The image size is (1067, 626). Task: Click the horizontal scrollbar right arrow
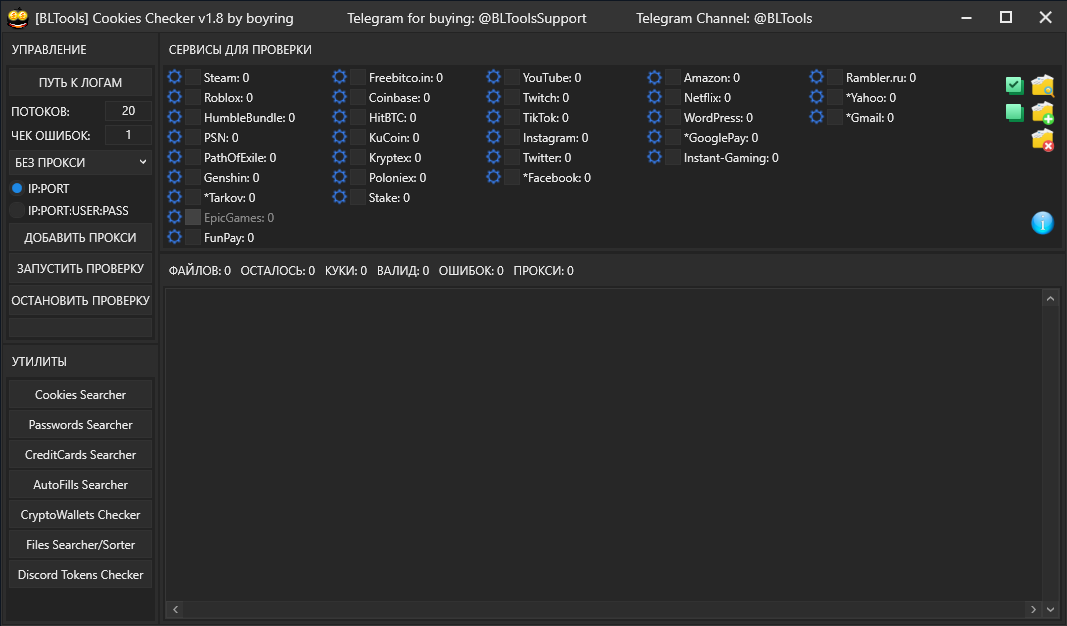coord(1033,609)
